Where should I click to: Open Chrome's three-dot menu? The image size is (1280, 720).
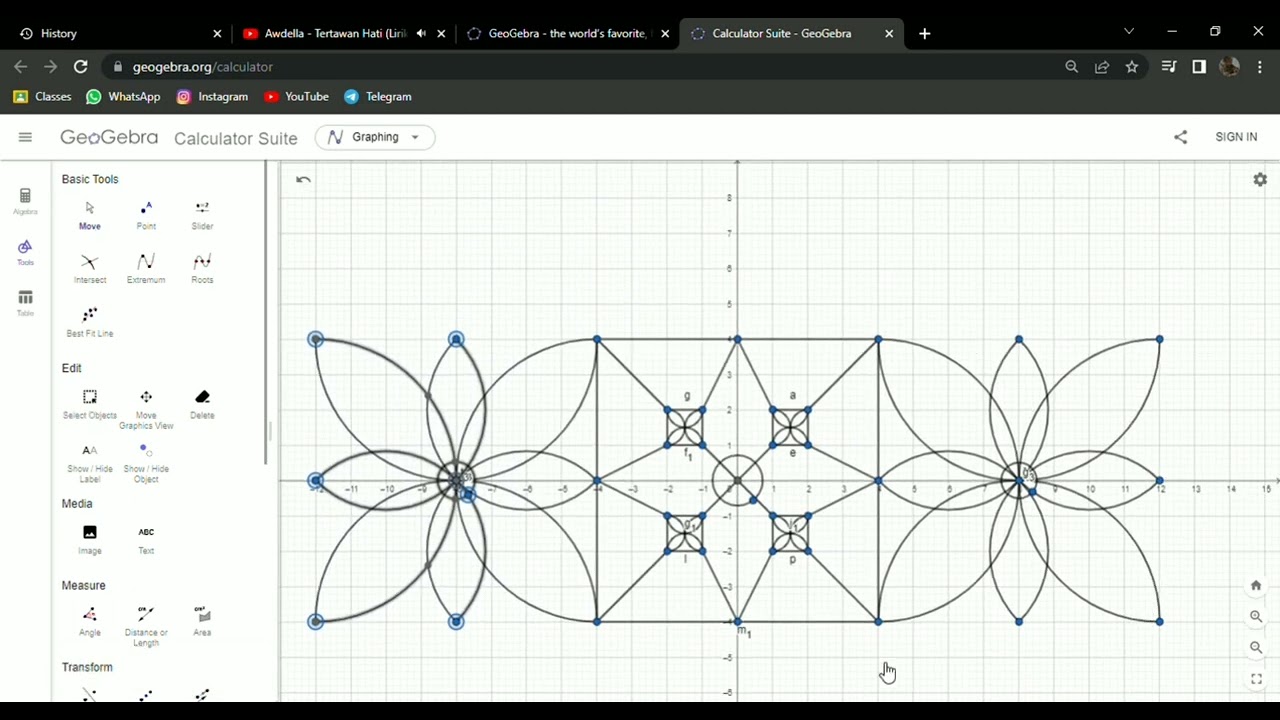click(1260, 67)
